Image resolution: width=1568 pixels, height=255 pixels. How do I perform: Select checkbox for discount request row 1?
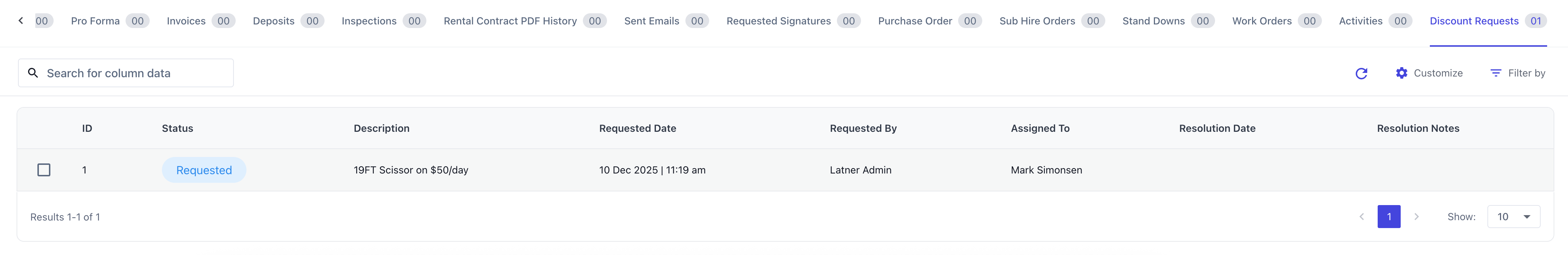pos(44,170)
